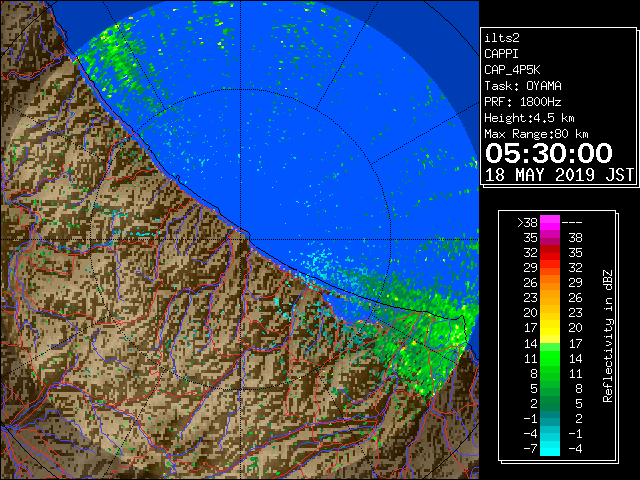Click the 'Reflectivity in dBZ' legend title

608,336
